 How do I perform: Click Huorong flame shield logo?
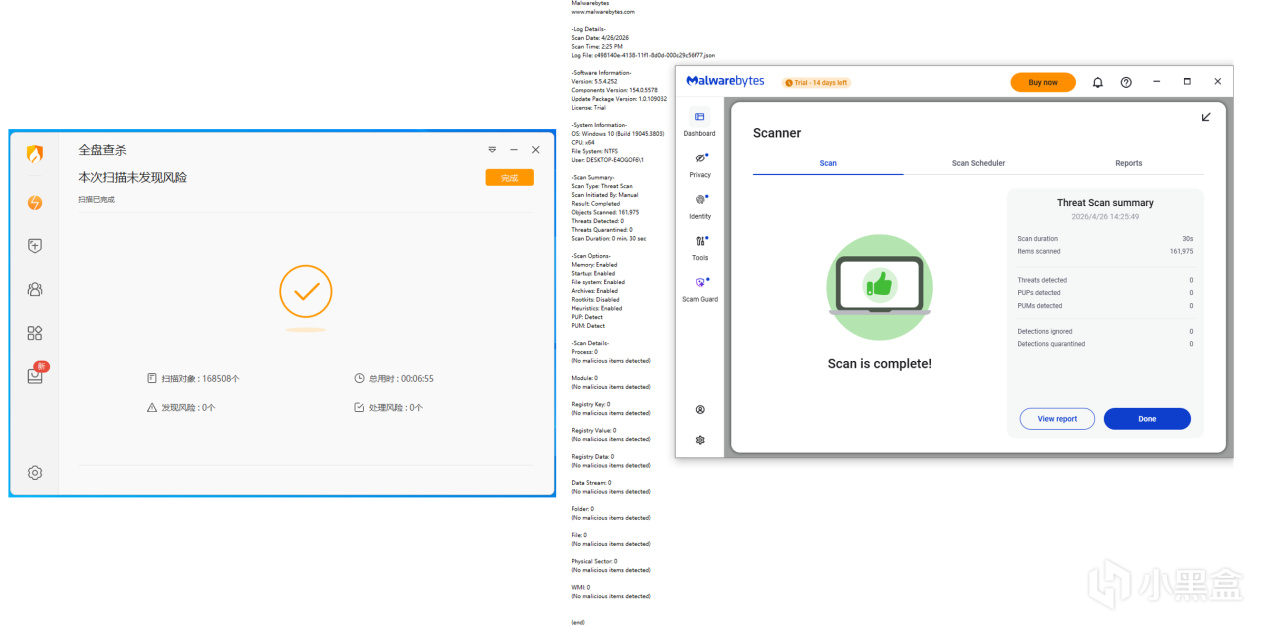click(35, 154)
